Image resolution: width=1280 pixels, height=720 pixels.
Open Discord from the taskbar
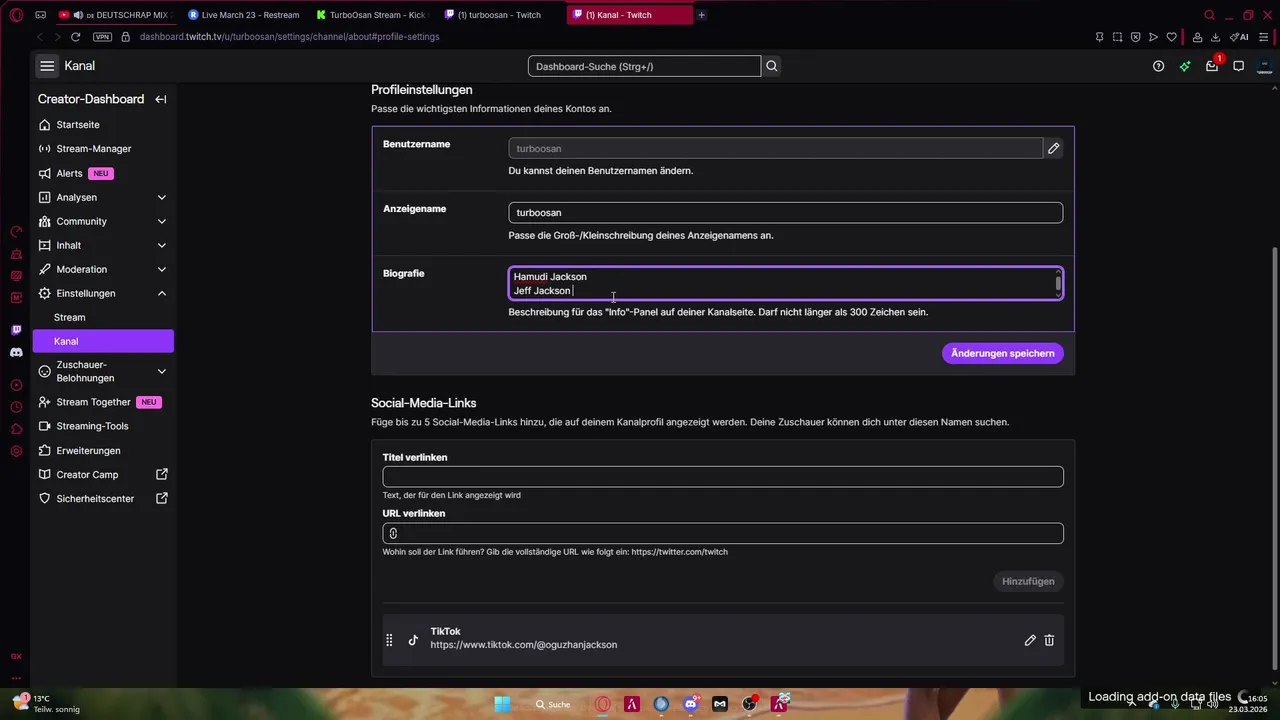coord(690,704)
